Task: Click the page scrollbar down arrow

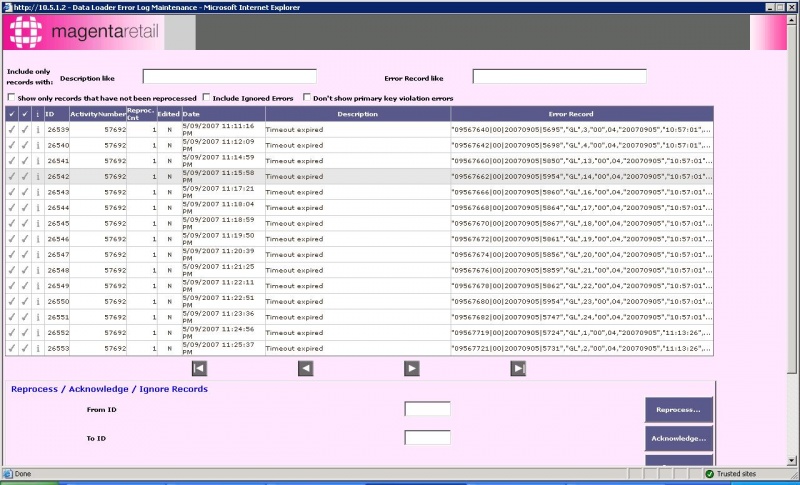Action: (791, 460)
